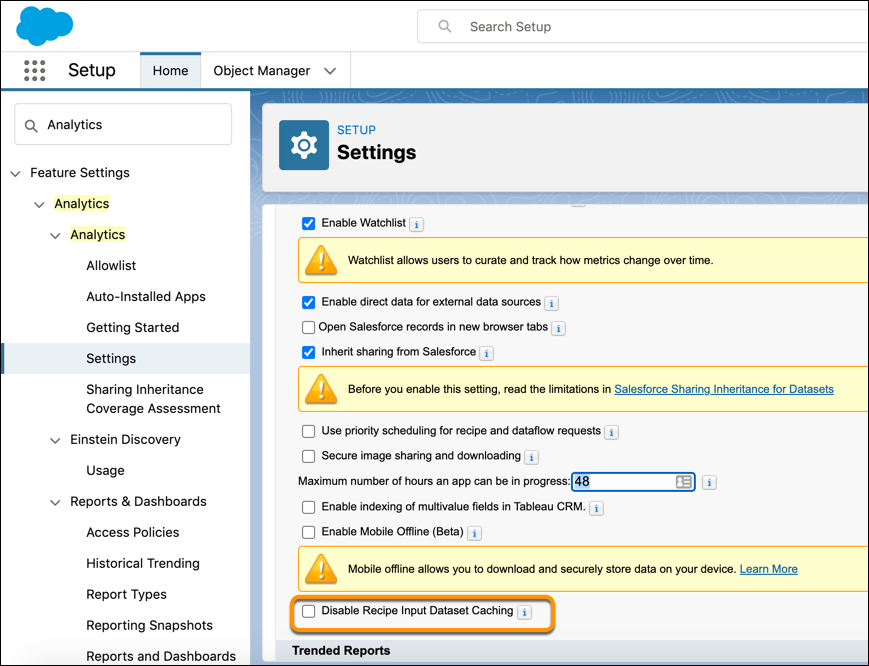Switch to the Object Manager tab
Image resolution: width=869 pixels, height=666 pixels.
pyautogui.click(x=262, y=71)
